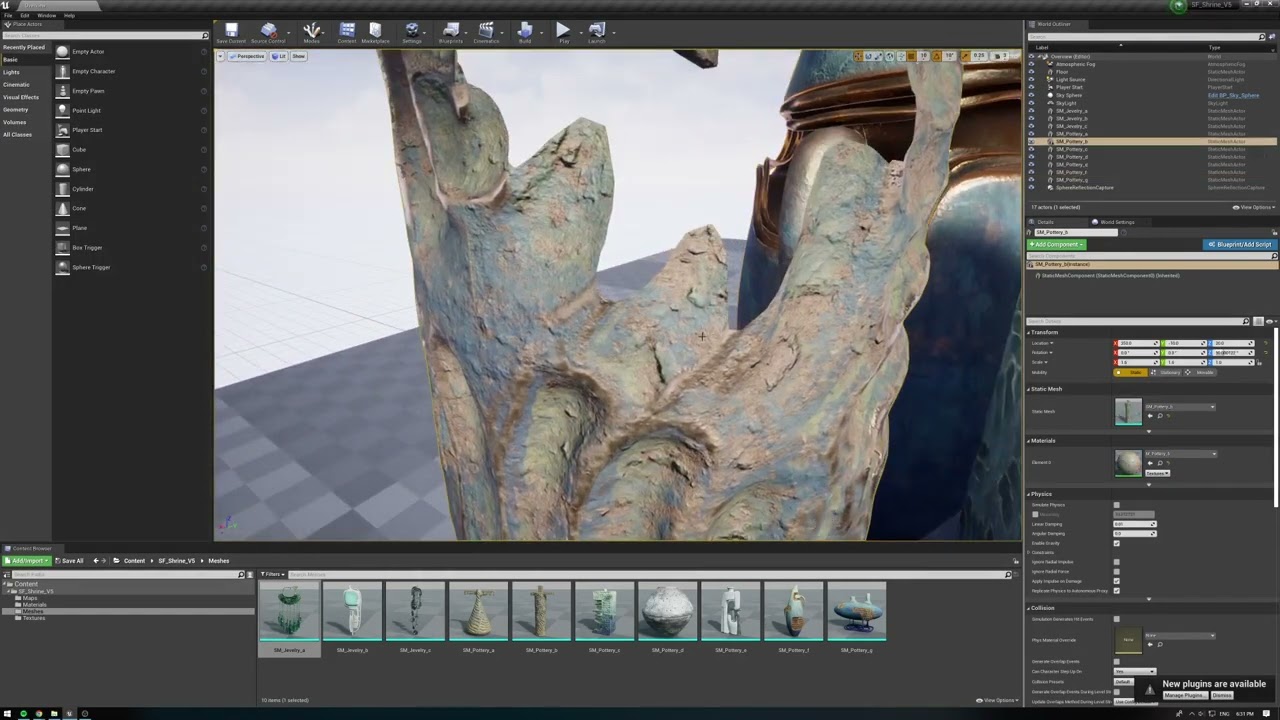
Task: Open the Content Browser Filters dropdown
Action: [272, 574]
